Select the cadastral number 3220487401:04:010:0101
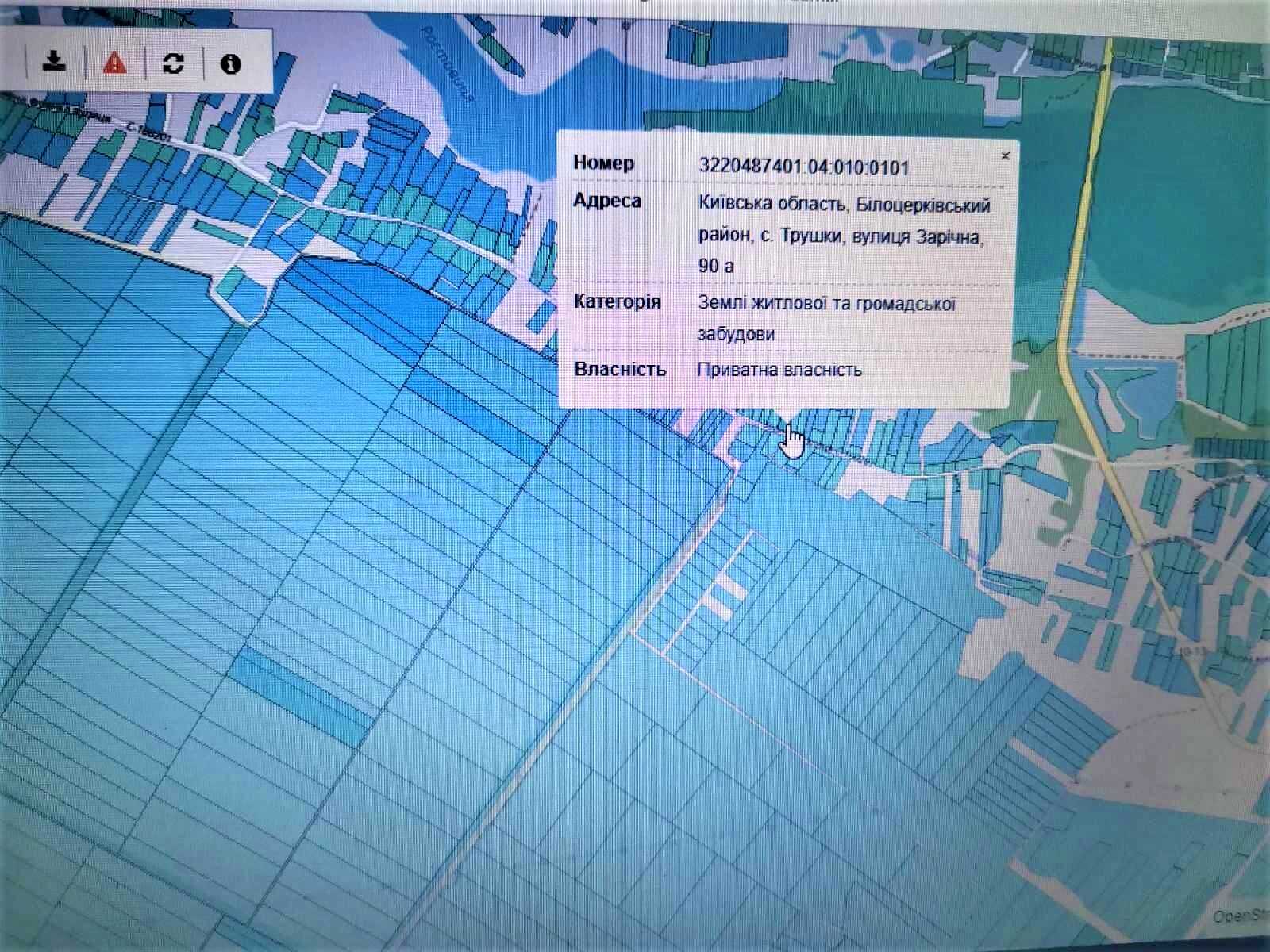The width and height of the screenshot is (1270, 952). 803,167
